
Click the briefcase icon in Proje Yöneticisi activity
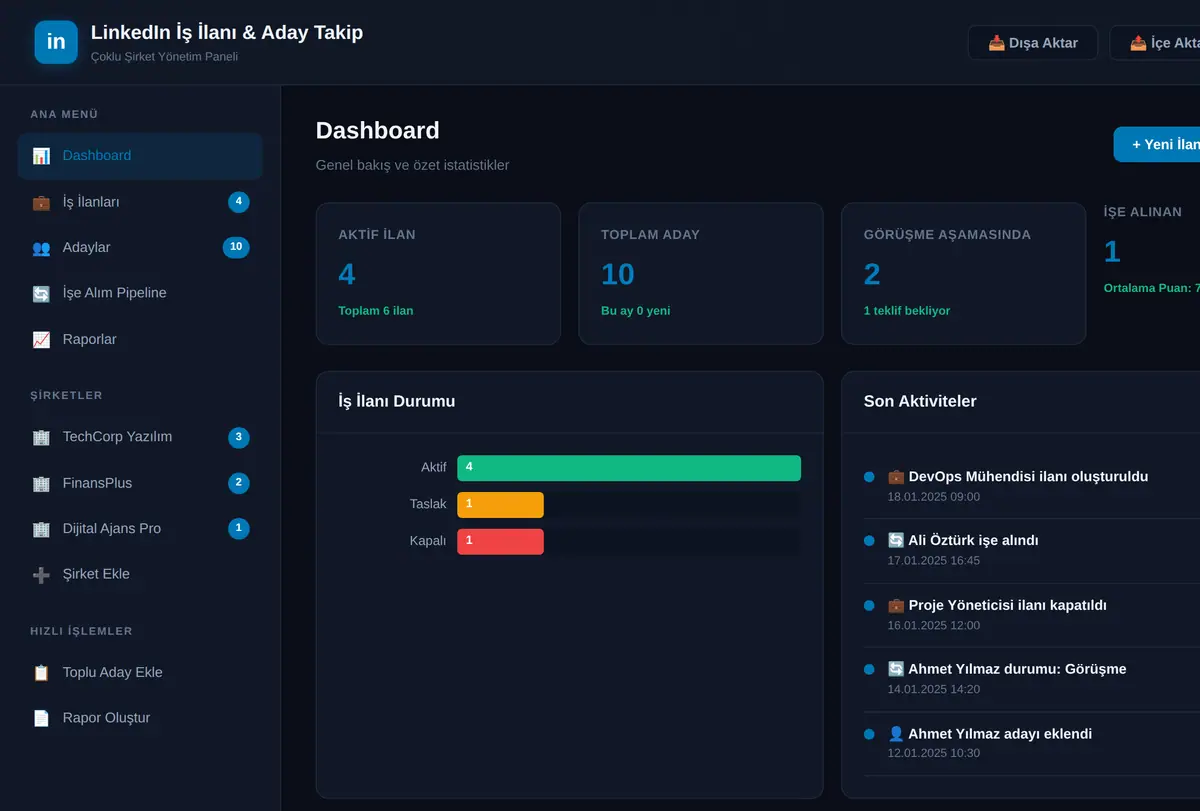[896, 605]
